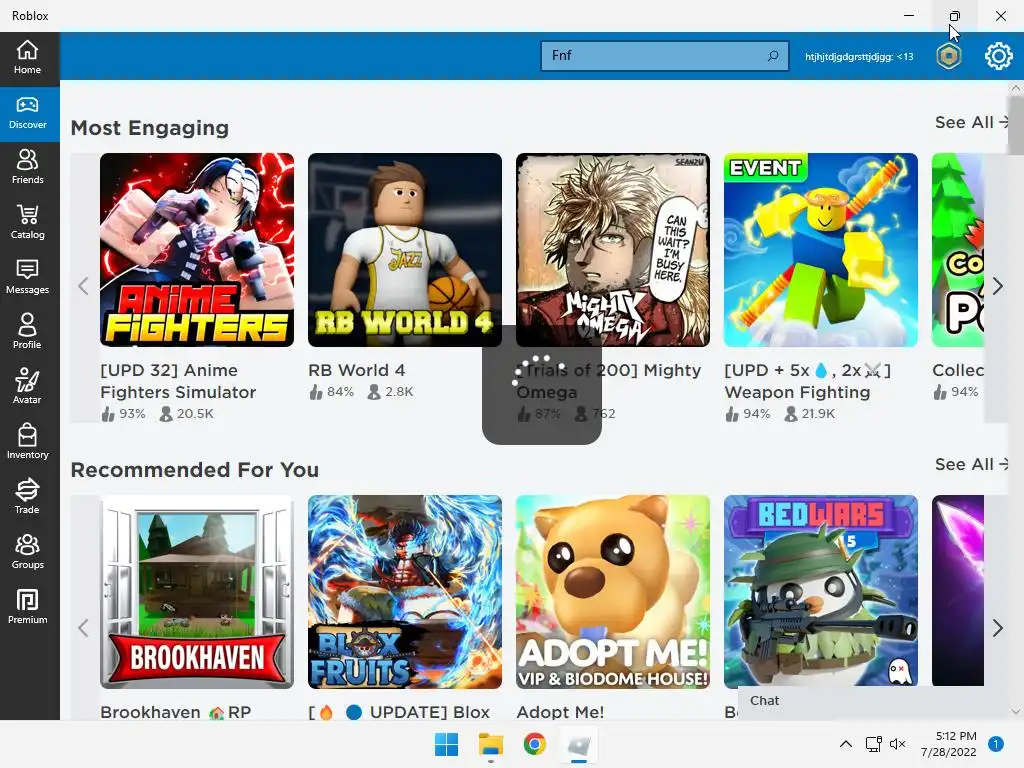The width and height of the screenshot is (1024, 768).
Task: Open the Home page in sidebar
Action: (x=27, y=57)
